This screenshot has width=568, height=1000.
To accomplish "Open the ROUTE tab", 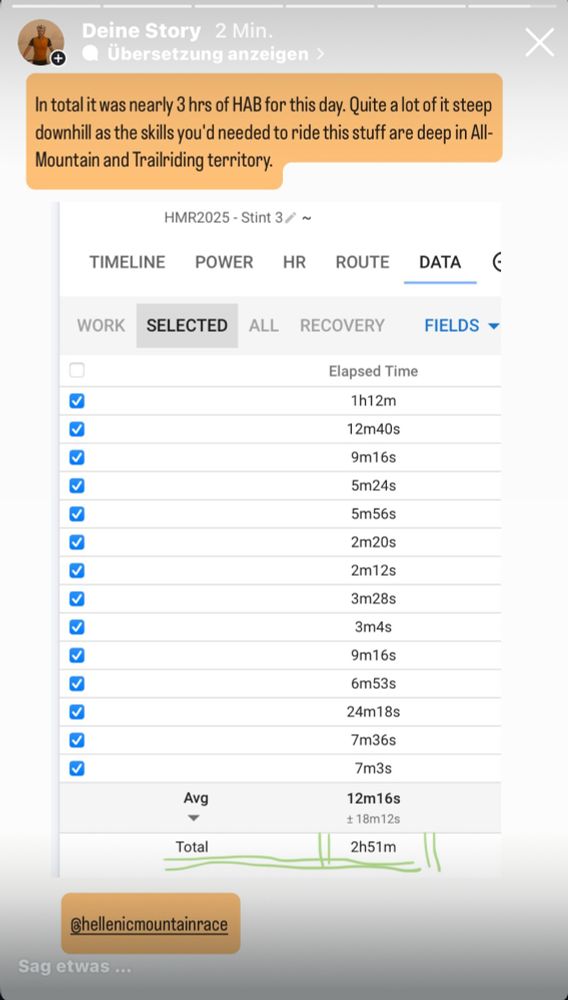I will [x=362, y=262].
